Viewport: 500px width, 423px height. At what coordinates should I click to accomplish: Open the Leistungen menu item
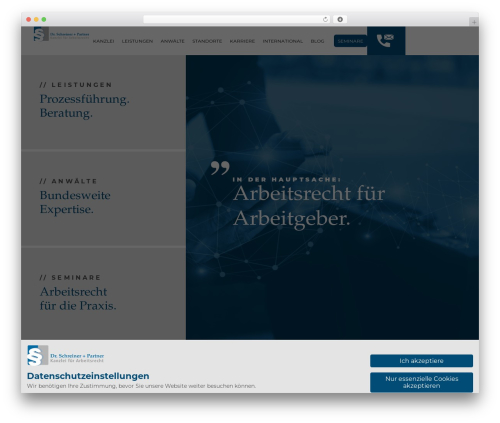point(137,41)
